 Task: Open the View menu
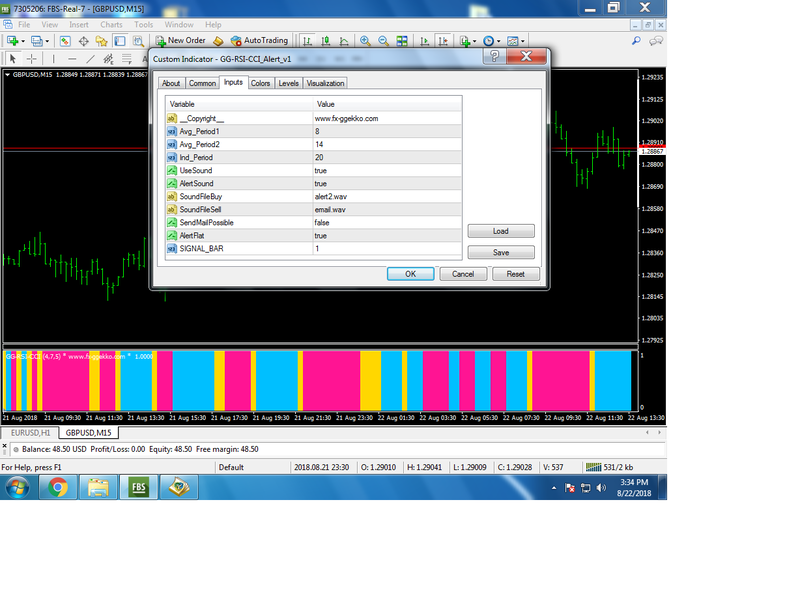point(49,24)
